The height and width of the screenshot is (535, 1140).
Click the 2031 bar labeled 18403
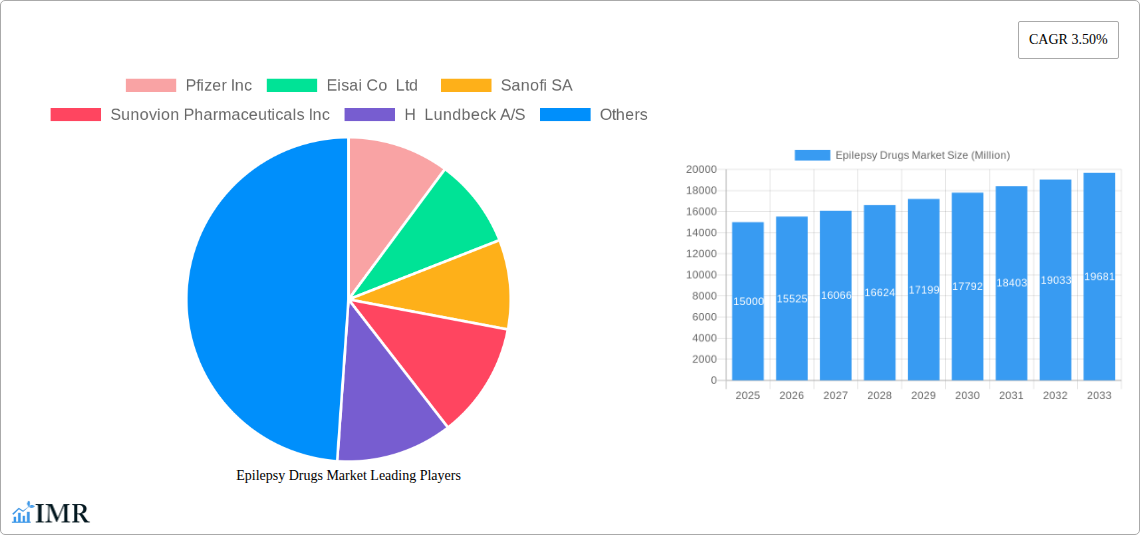(x=1011, y=283)
